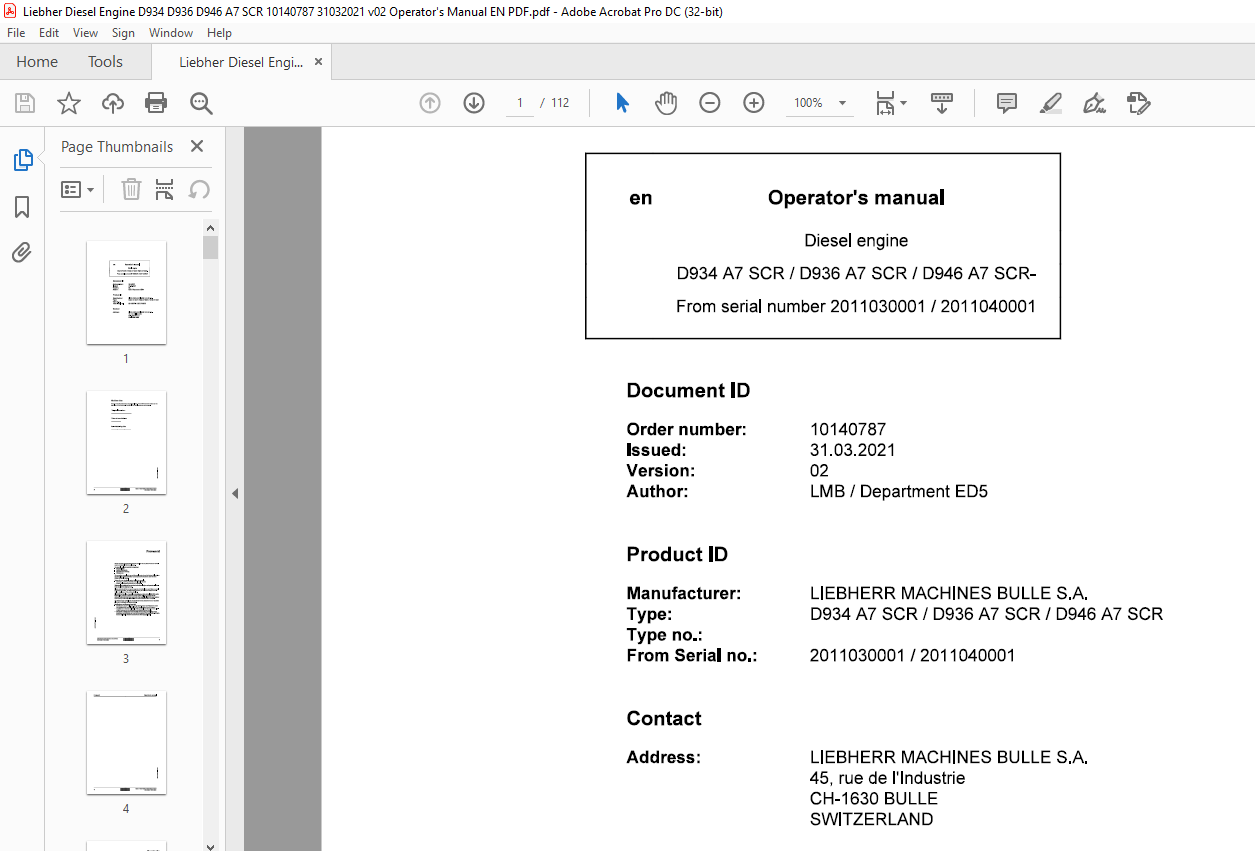Zoom out with the minus icon

[x=710, y=103]
